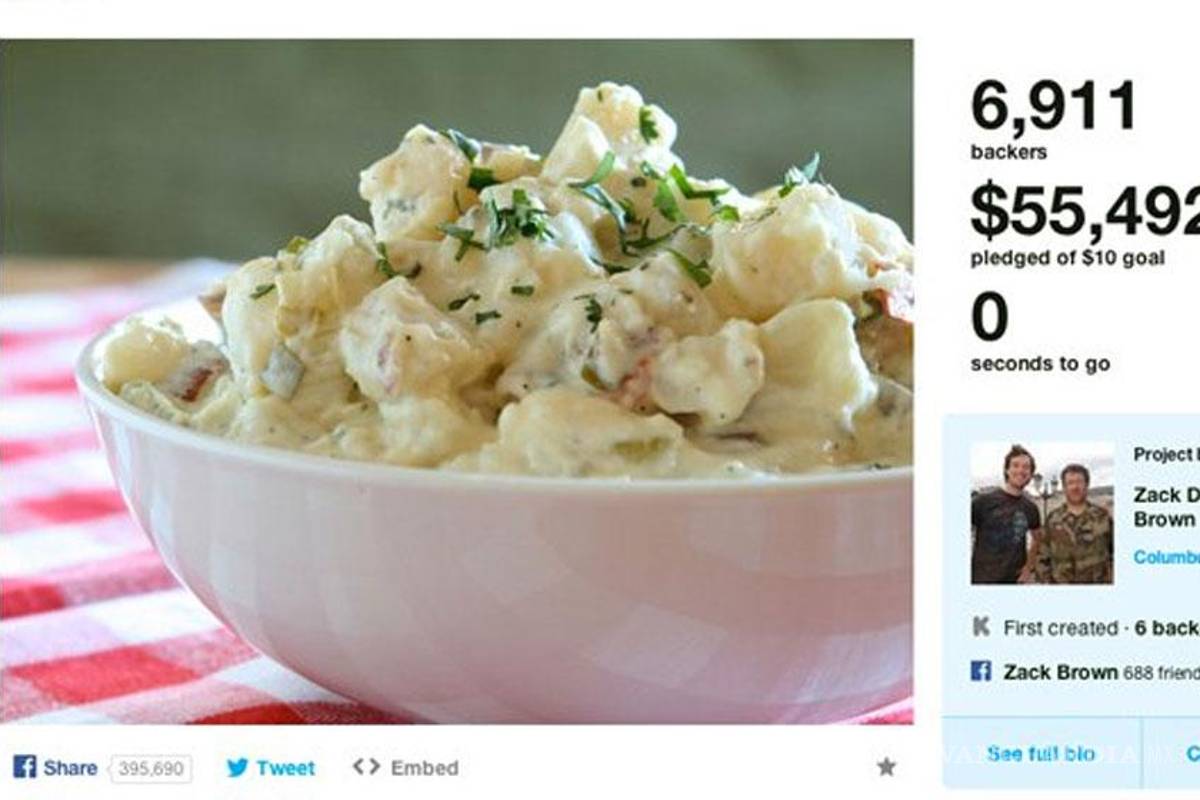
Task: Click the See full bio button
Action: point(1041,753)
